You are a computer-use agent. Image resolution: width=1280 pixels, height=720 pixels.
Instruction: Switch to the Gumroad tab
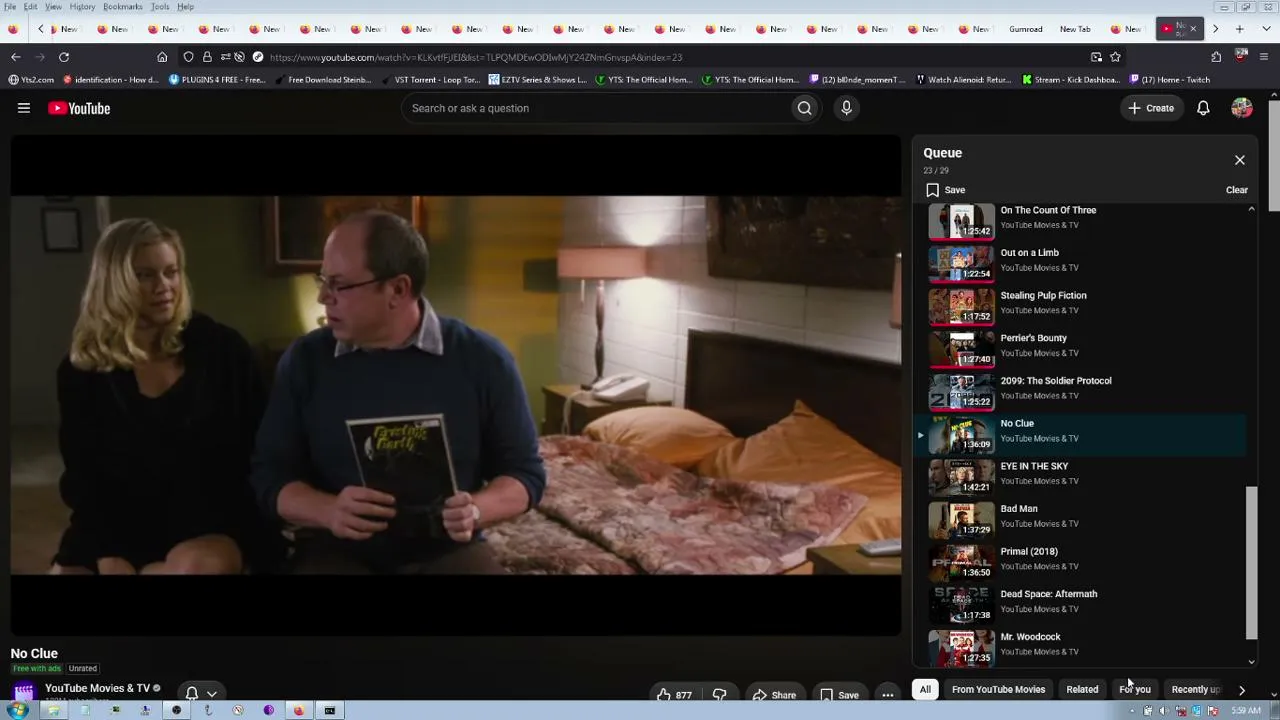pyautogui.click(x=1025, y=29)
